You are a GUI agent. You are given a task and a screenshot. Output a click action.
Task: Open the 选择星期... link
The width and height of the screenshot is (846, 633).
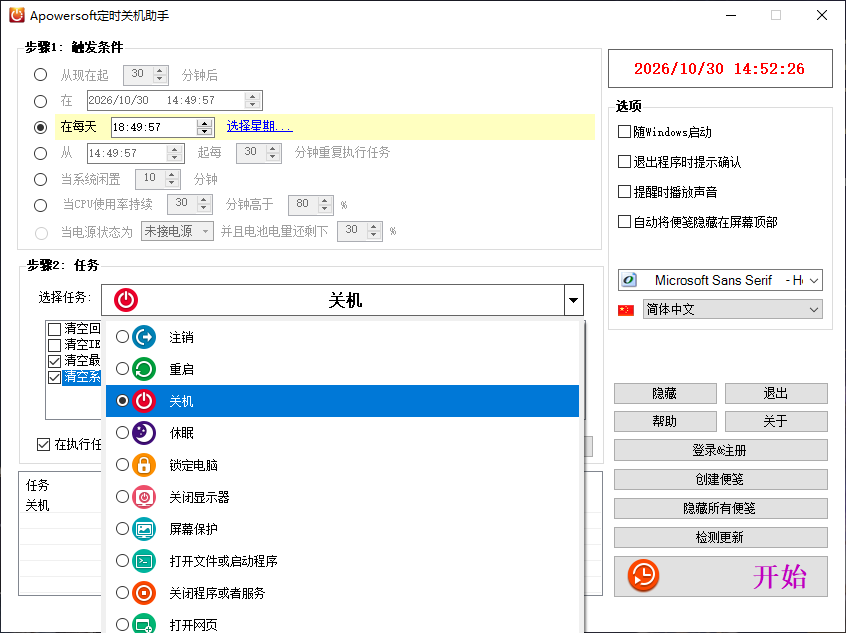coord(260,126)
